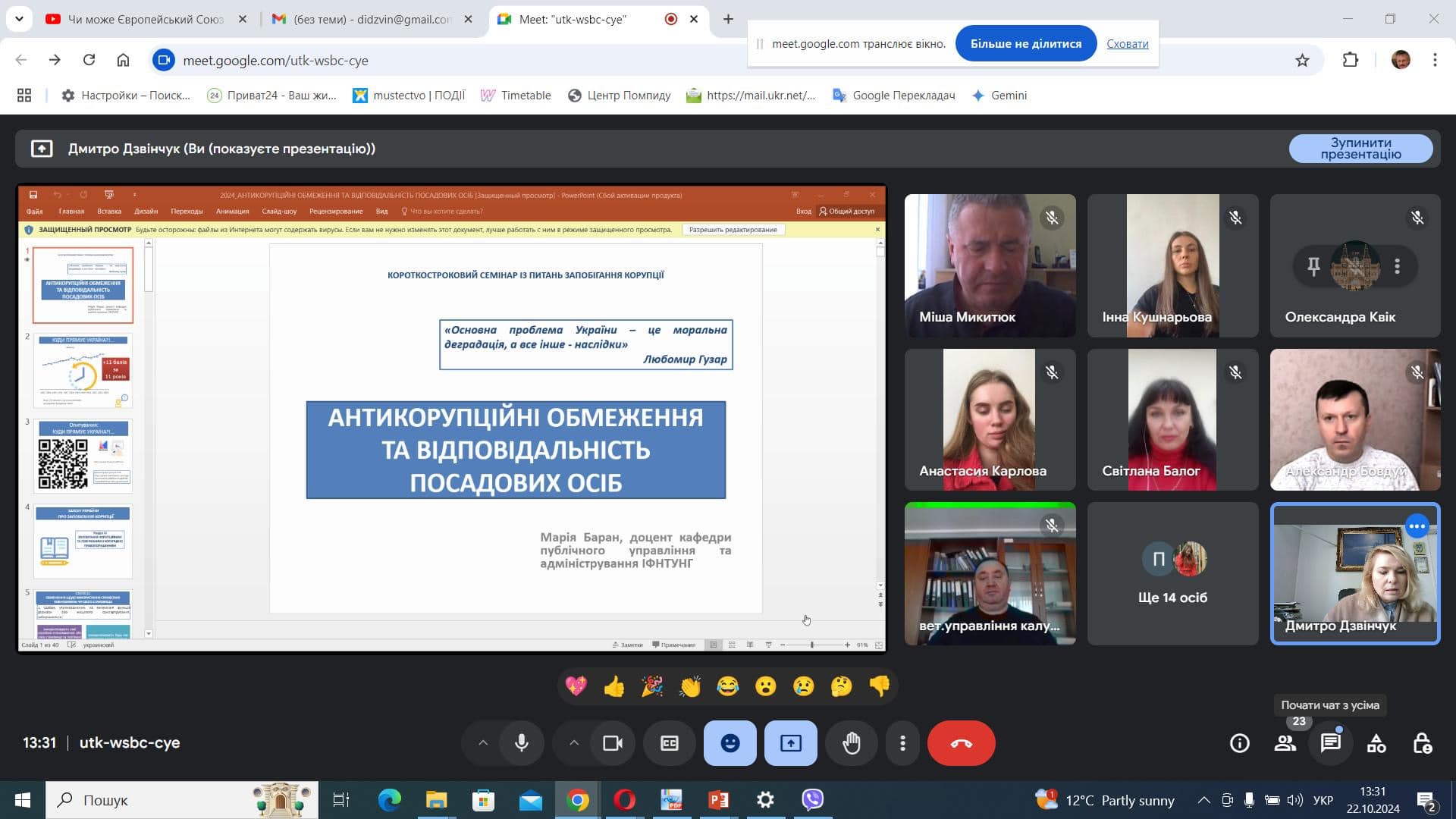Toggle closed captions button

point(669,743)
